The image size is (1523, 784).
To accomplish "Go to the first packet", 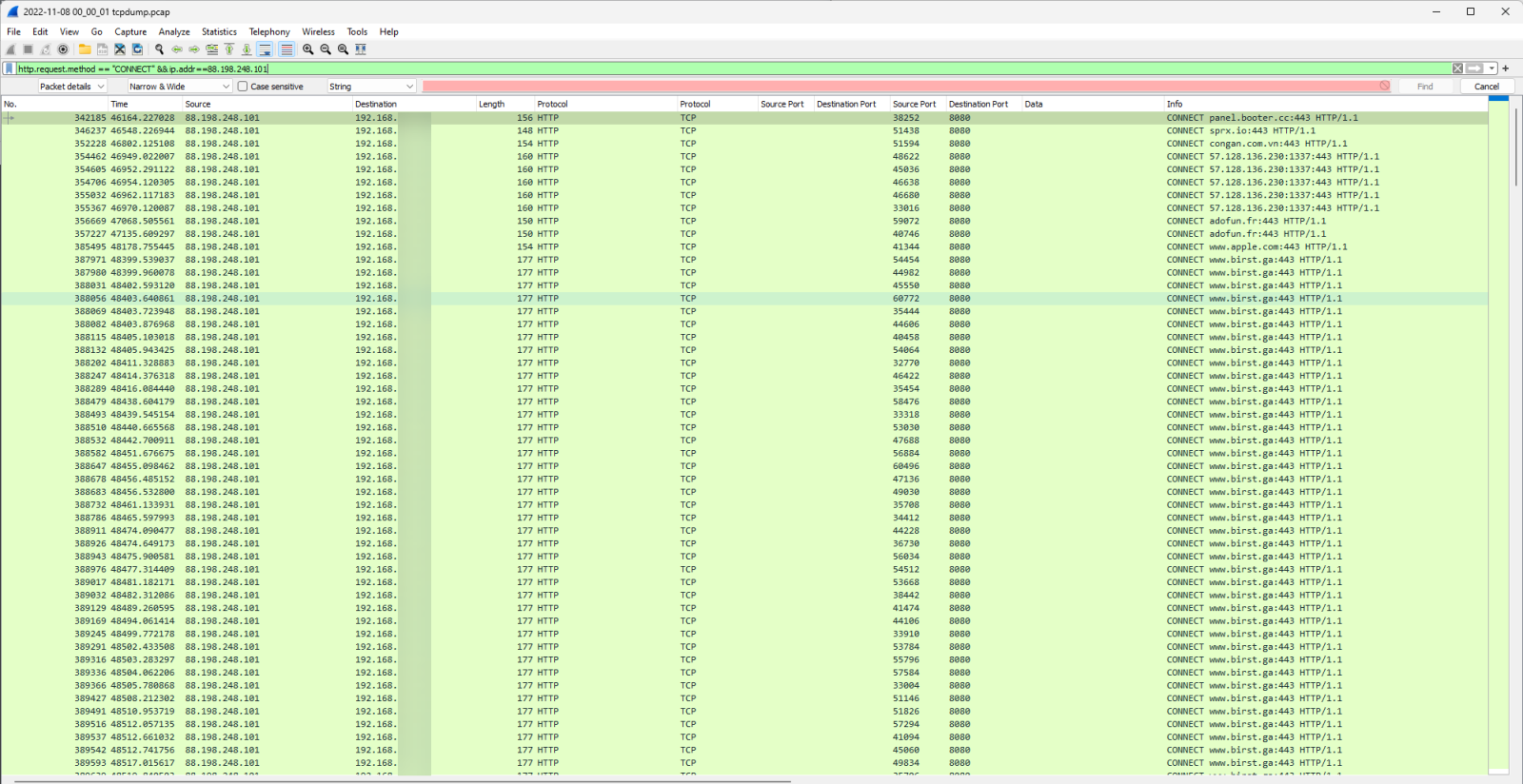I will pyautogui.click(x=229, y=49).
